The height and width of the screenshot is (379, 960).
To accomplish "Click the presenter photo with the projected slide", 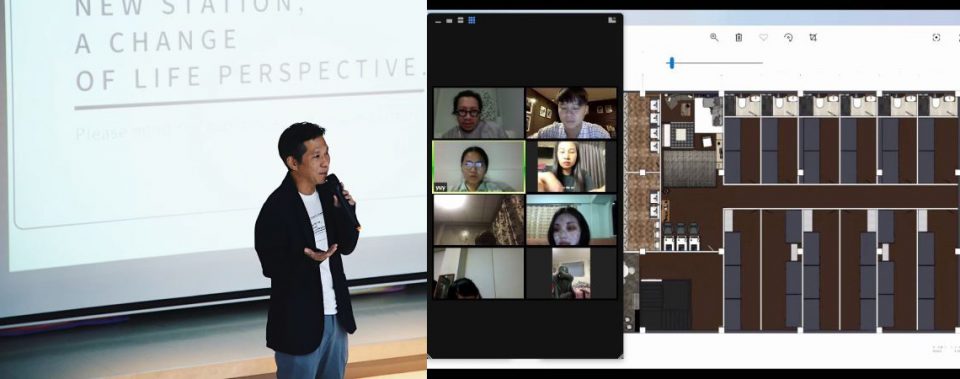I will [x=213, y=189].
